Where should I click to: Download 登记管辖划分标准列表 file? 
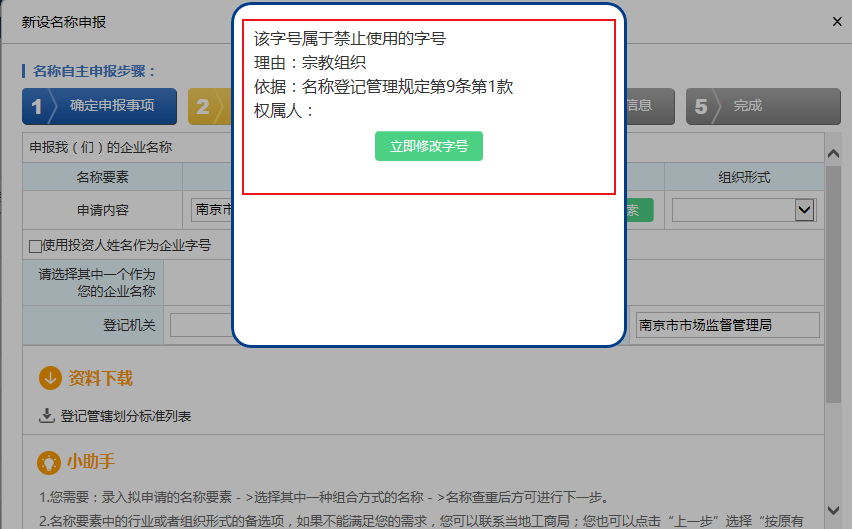[x=126, y=417]
